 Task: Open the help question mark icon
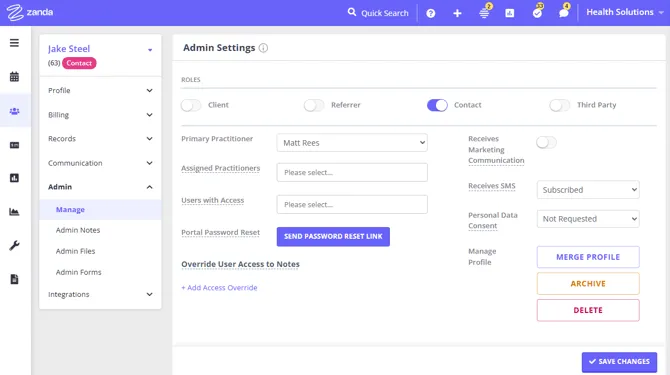(x=431, y=13)
